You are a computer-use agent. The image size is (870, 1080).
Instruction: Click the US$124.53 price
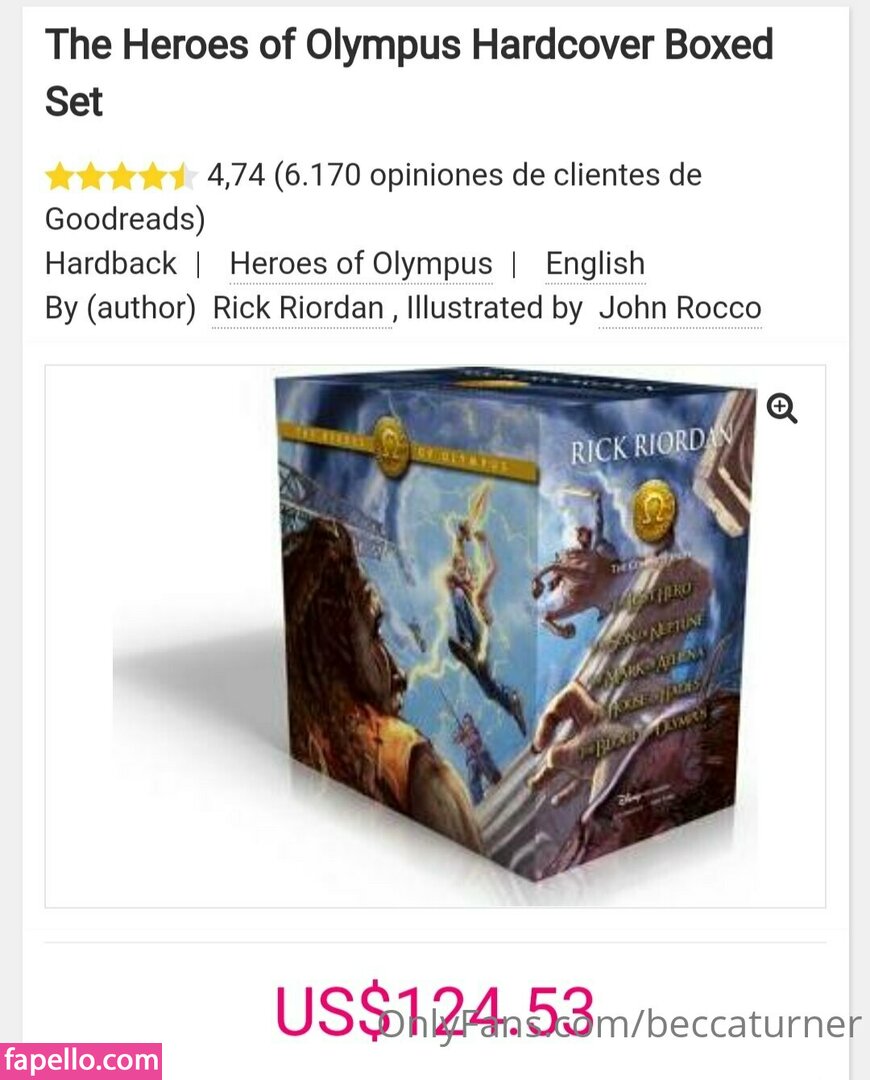click(x=434, y=1011)
